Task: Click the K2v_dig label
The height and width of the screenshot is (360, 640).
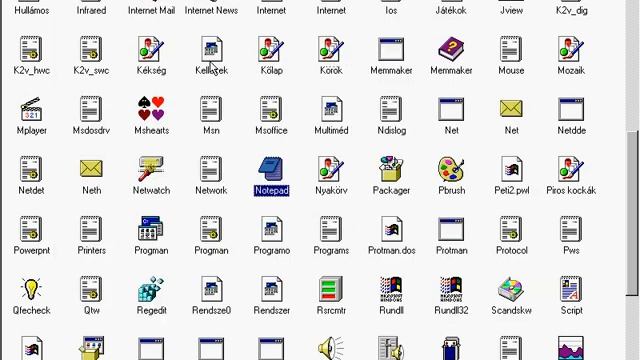Action: 571,11
